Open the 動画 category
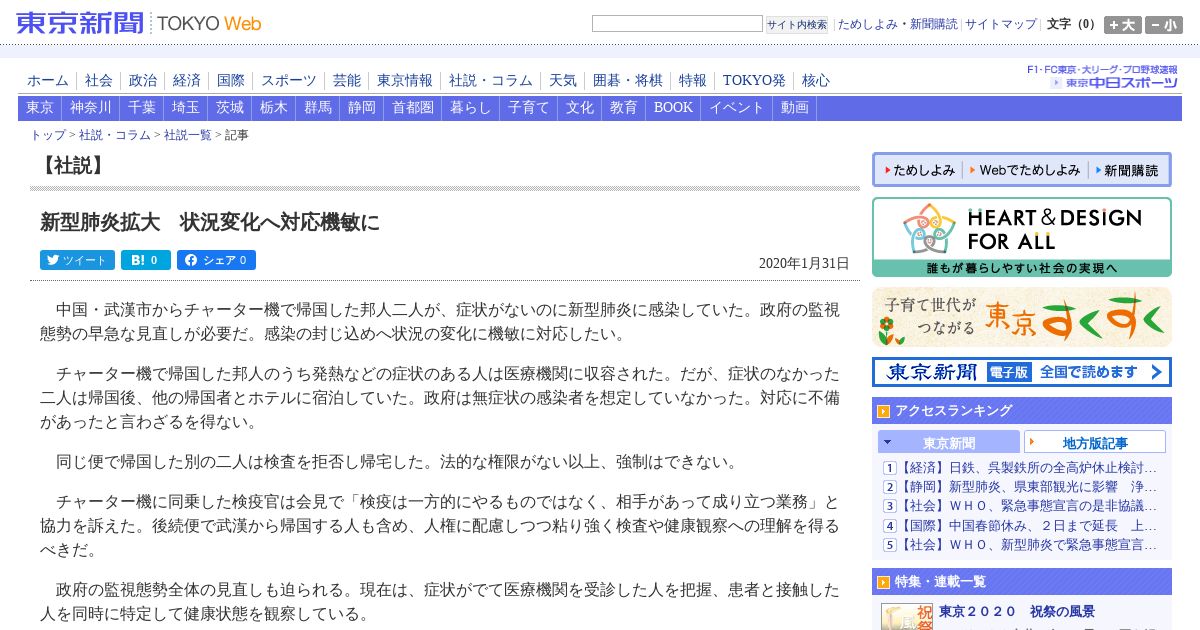This screenshot has height=630, width=1200. (x=795, y=108)
